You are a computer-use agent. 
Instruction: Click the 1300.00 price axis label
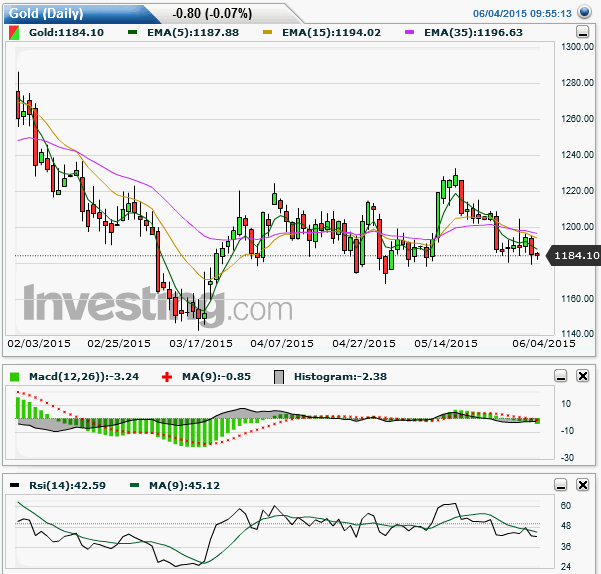(x=577, y=47)
